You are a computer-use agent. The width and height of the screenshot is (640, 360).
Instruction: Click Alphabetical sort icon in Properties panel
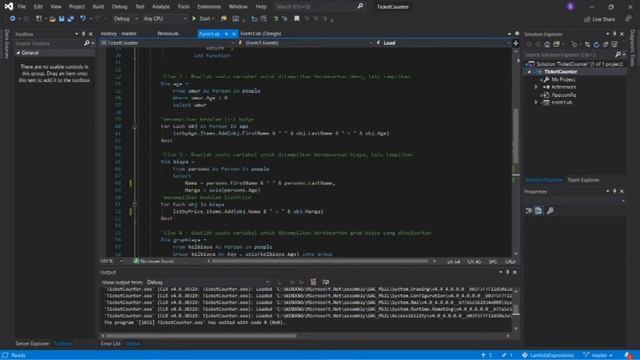pyautogui.click(x=539, y=211)
